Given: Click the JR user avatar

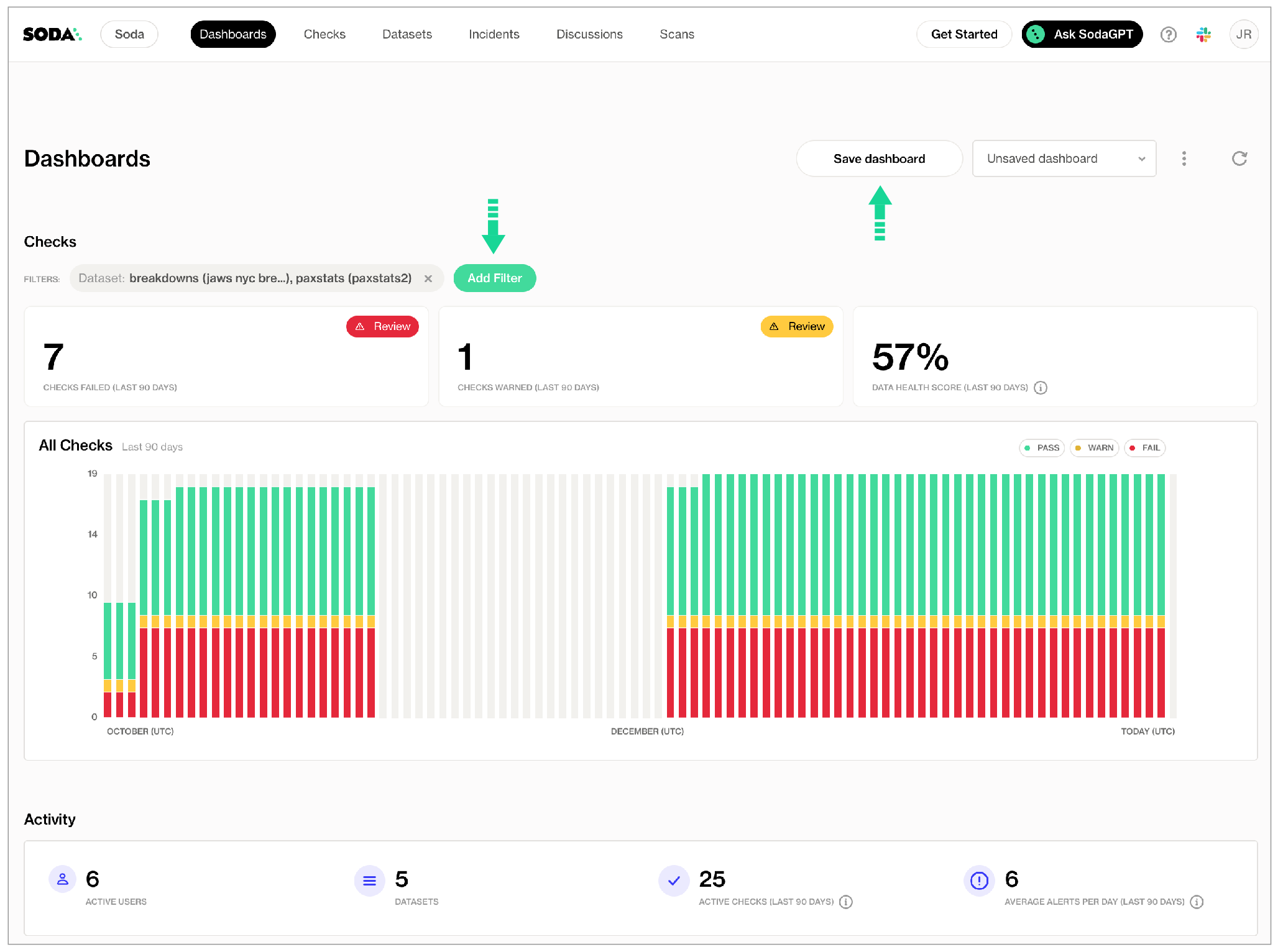Looking at the screenshot, I should coord(1243,35).
